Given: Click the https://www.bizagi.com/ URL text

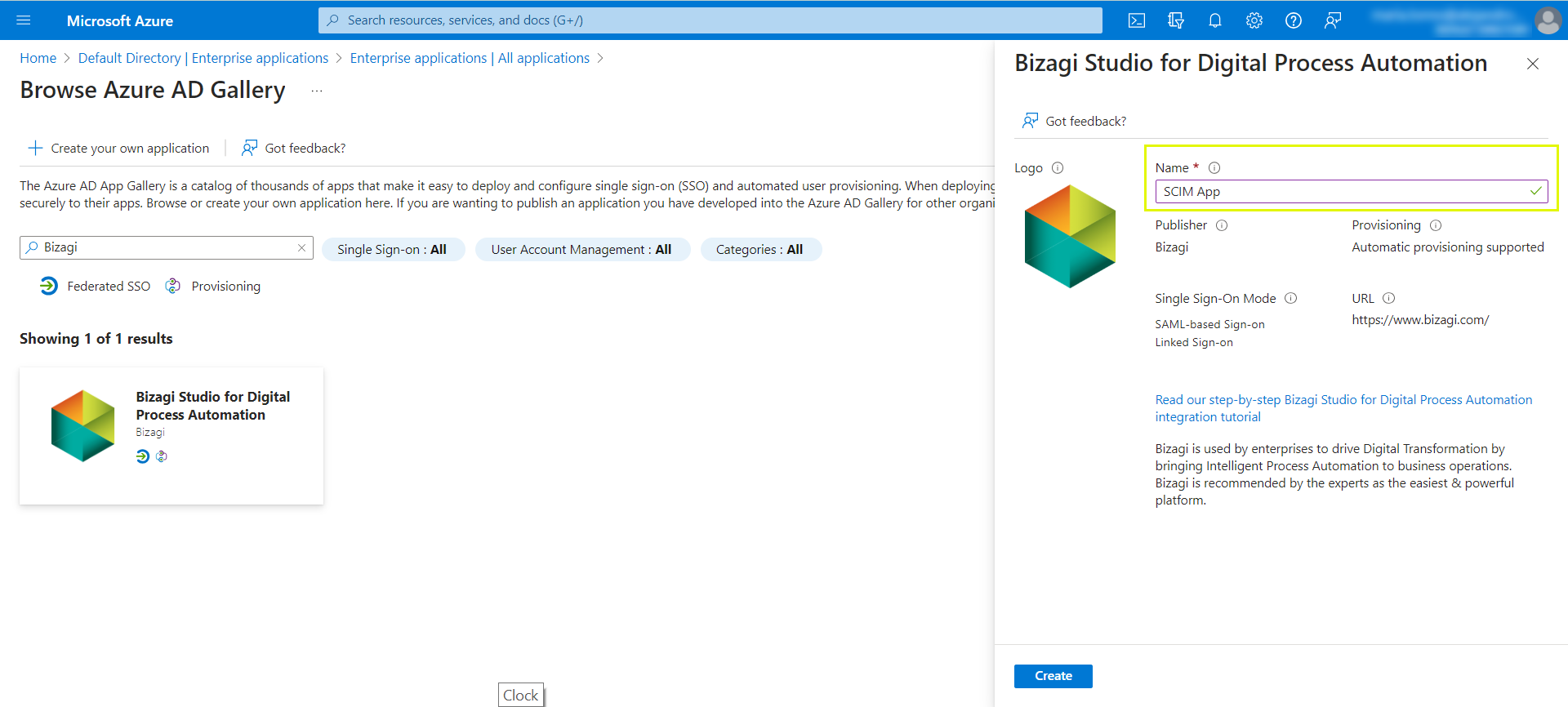Looking at the screenshot, I should click(x=1420, y=320).
